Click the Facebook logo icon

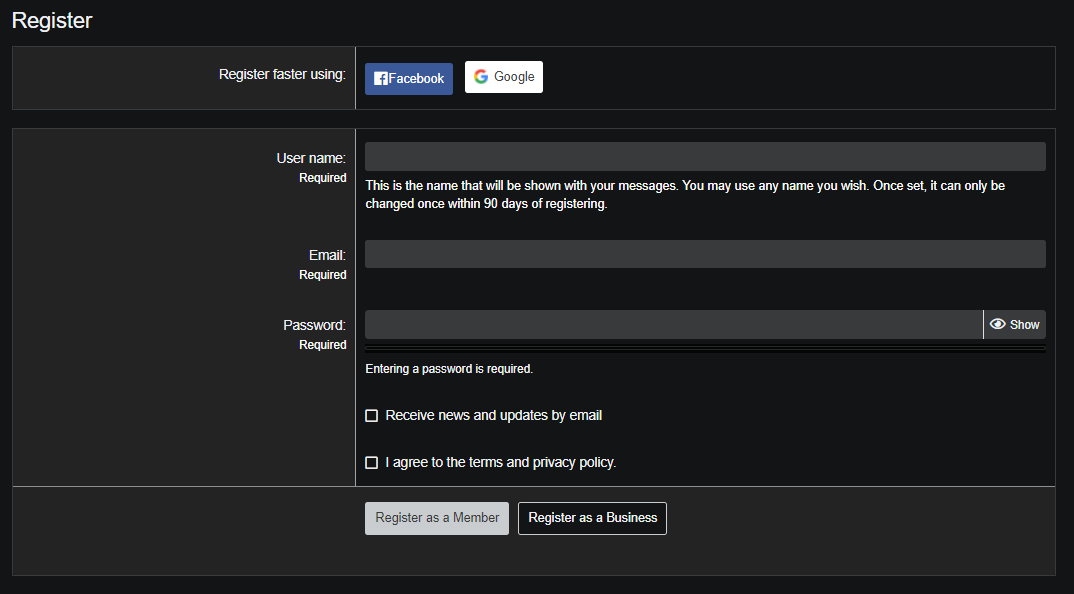pyautogui.click(x=380, y=79)
